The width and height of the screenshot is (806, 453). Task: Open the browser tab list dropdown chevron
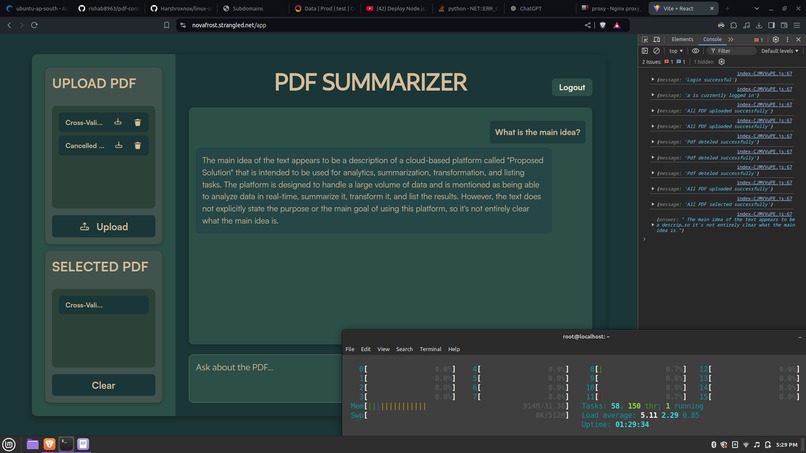[x=757, y=8]
